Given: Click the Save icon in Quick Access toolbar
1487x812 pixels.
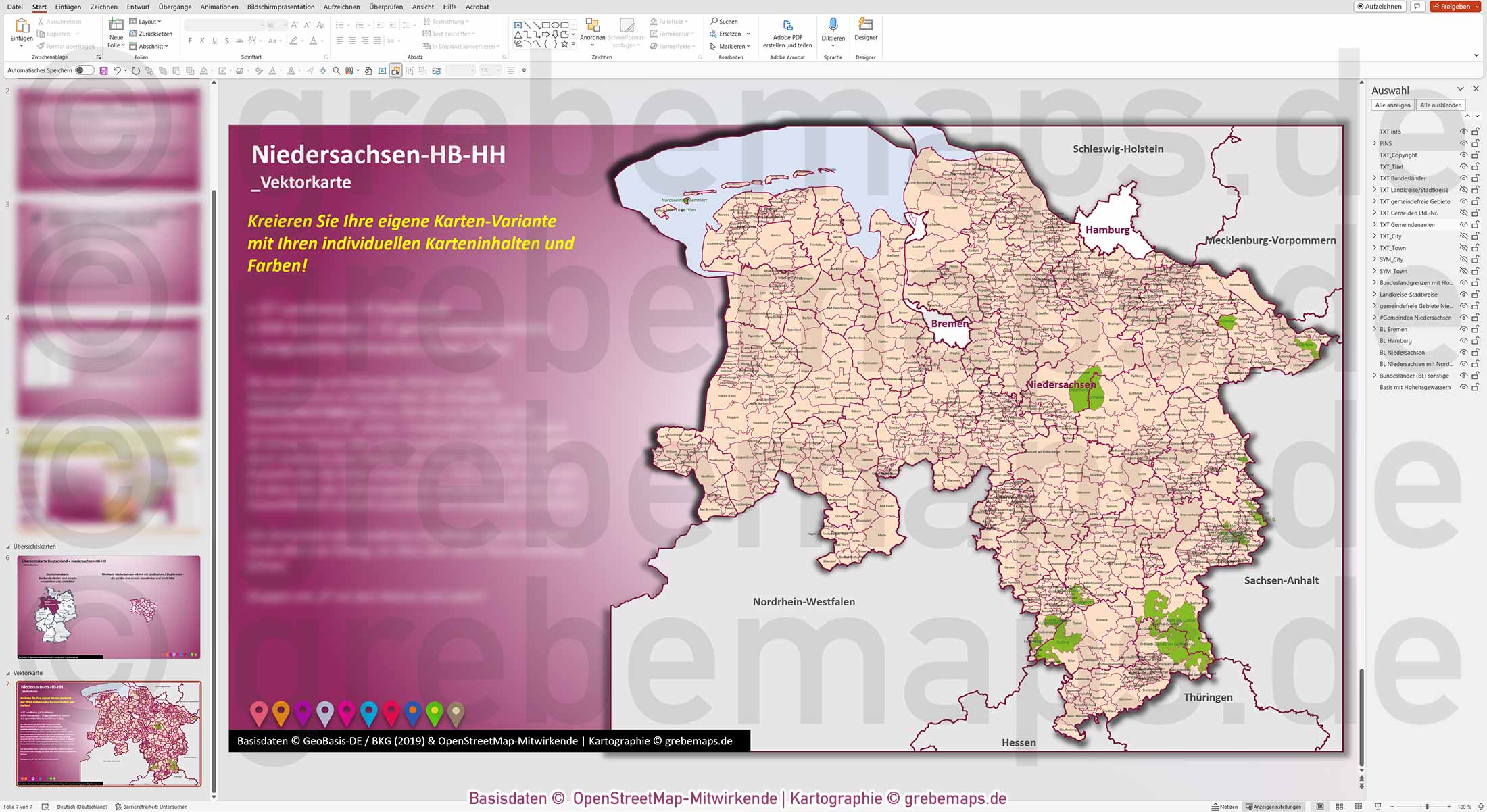Looking at the screenshot, I should tap(103, 70).
